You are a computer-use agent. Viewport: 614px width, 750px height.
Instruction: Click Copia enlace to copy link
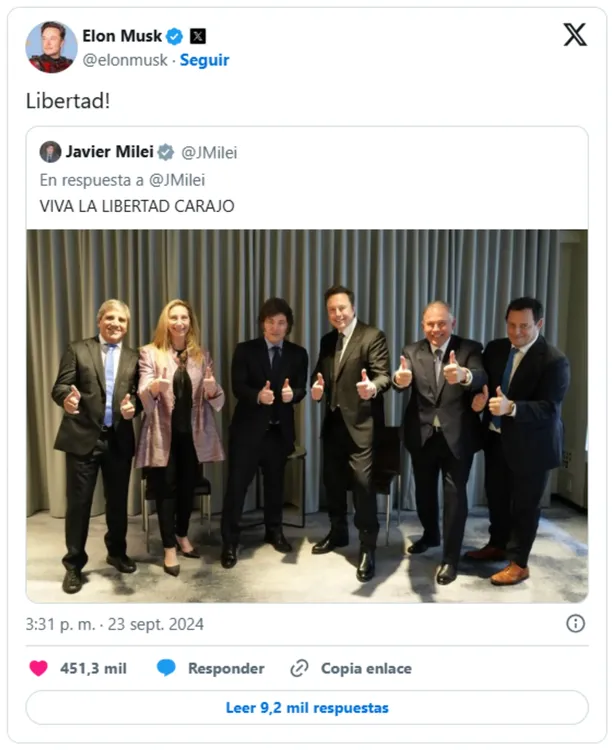(366, 668)
